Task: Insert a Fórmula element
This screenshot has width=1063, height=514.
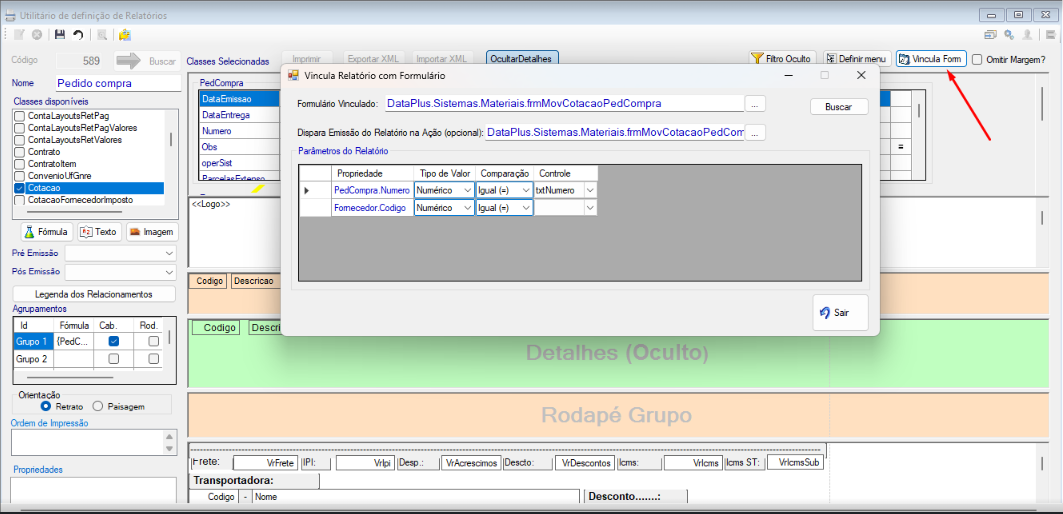Action: (47, 231)
